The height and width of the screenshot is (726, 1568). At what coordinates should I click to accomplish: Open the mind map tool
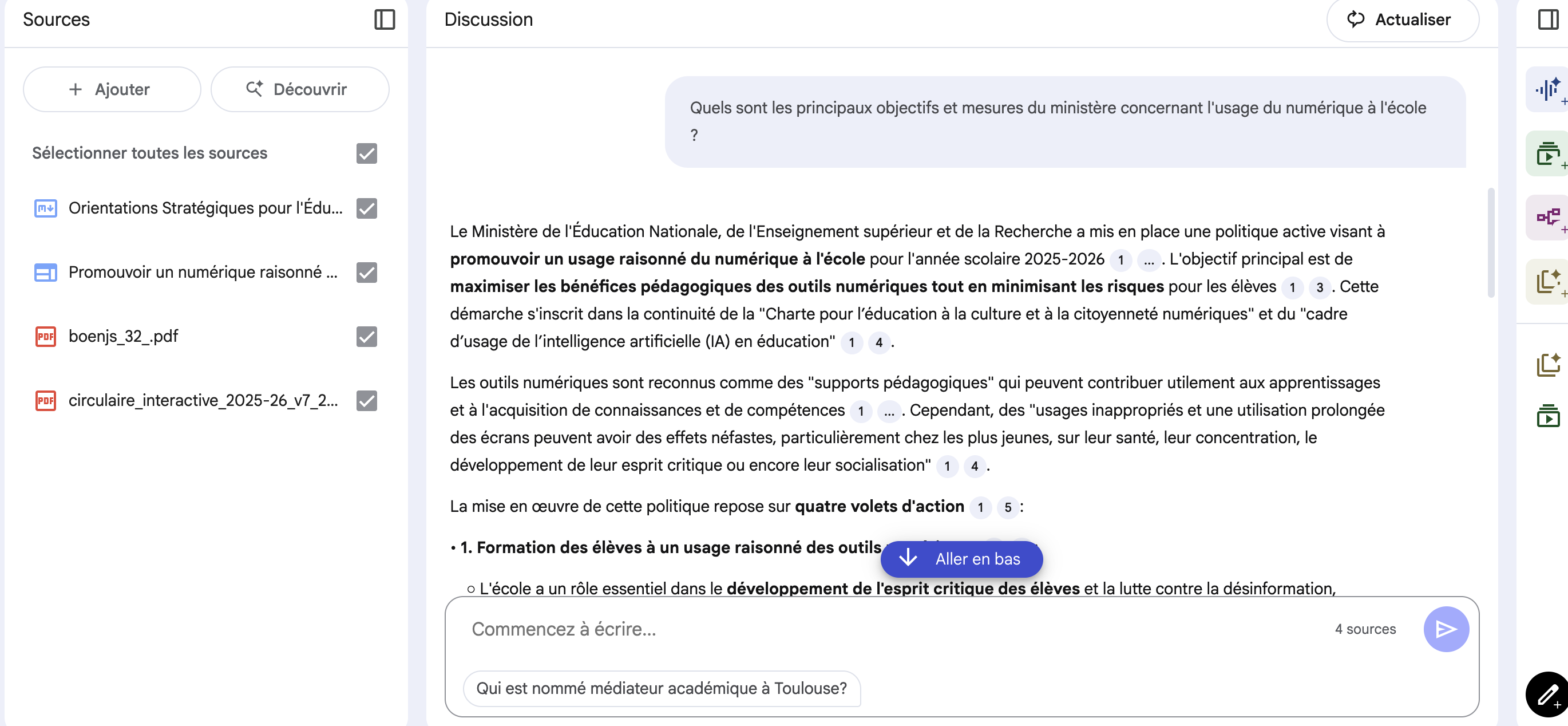coord(1548,218)
